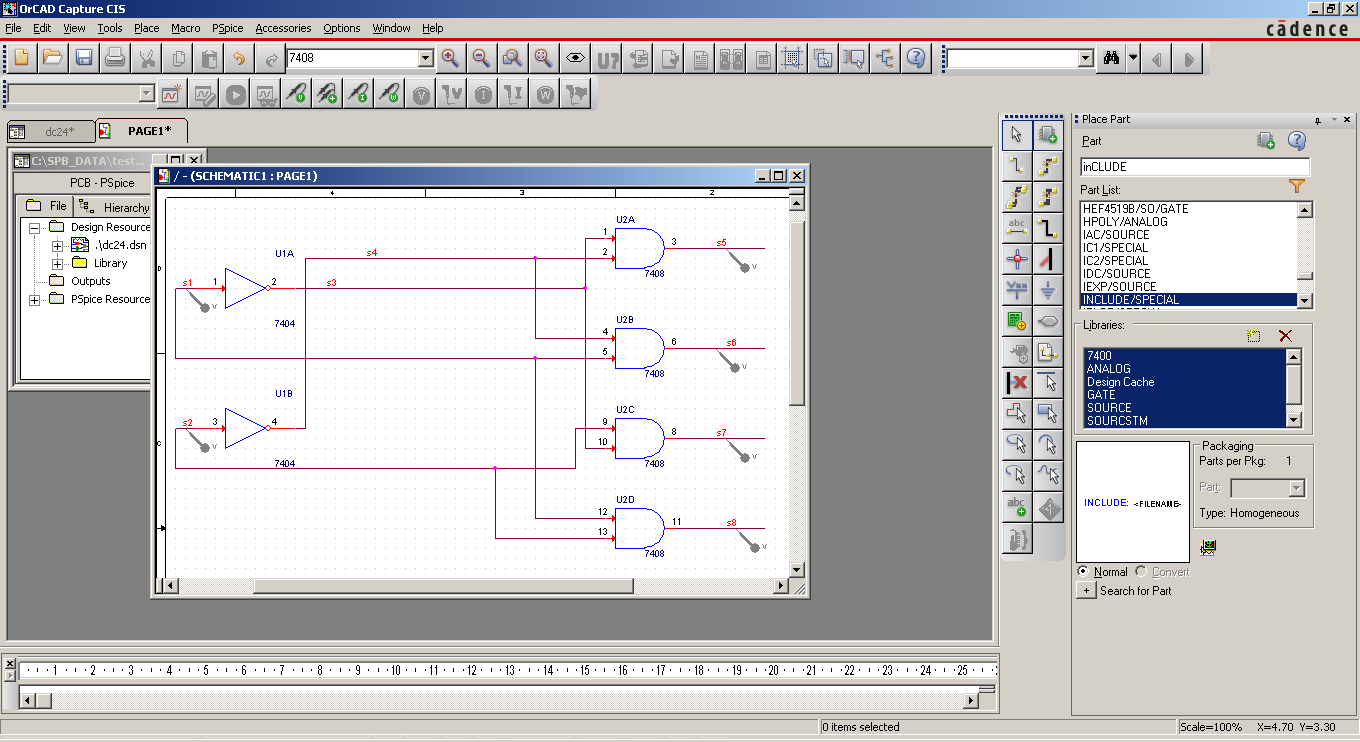Click the Help question mark toolbar icon
The height and width of the screenshot is (742, 1360).
pos(916,58)
